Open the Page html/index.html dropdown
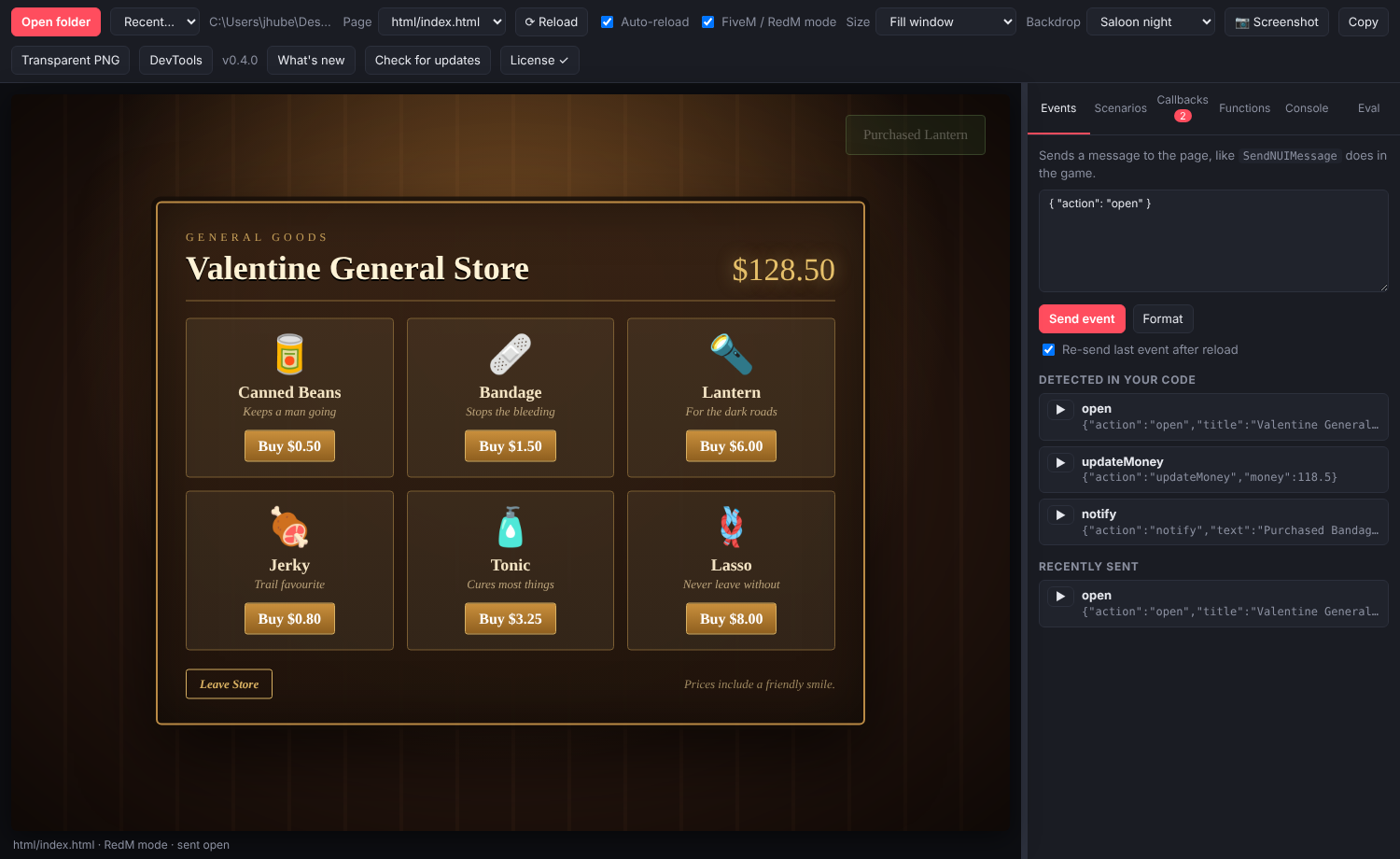Viewport: 1400px width, 859px height. pyautogui.click(x=441, y=21)
